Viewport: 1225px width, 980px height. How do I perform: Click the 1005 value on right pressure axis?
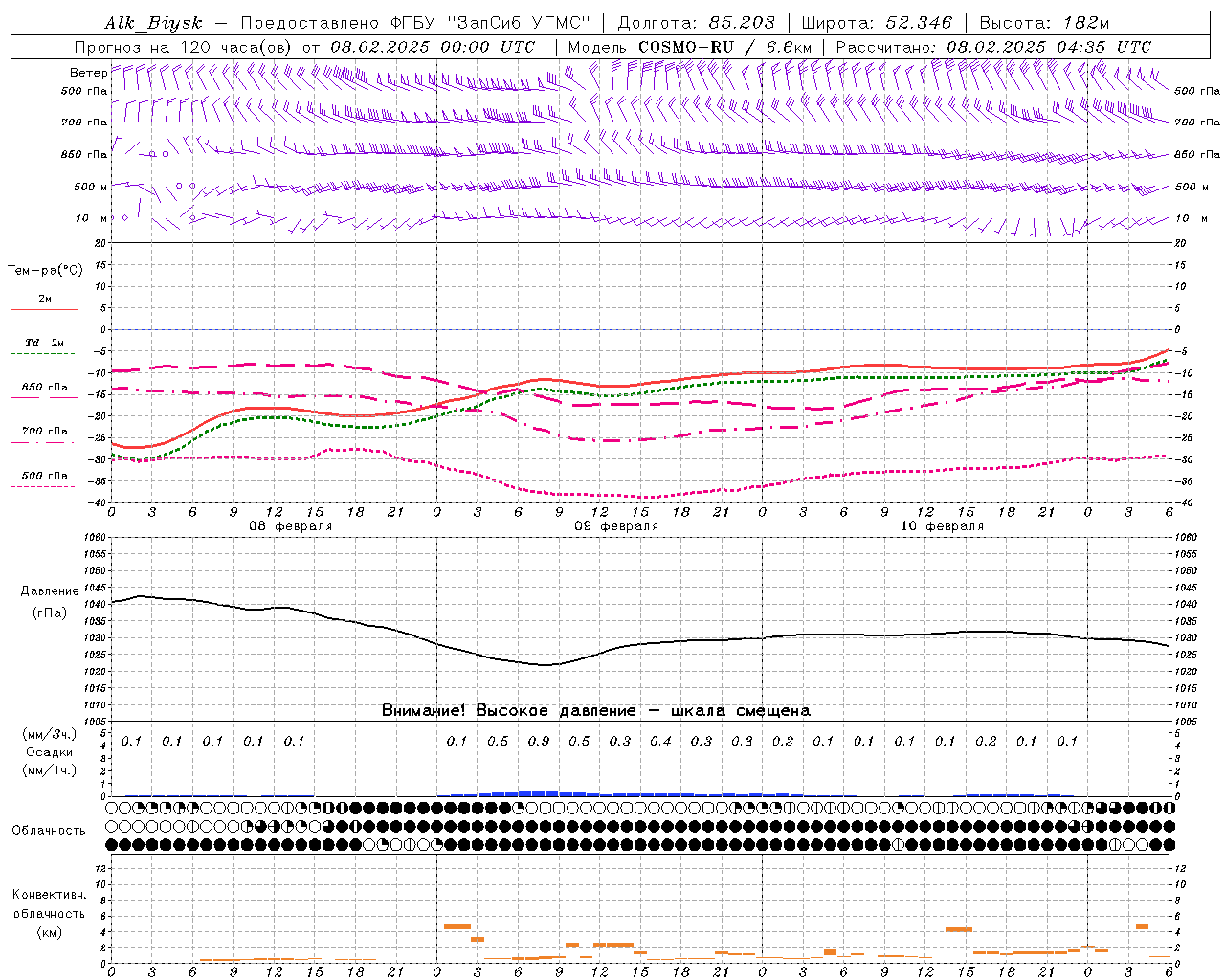(1185, 722)
